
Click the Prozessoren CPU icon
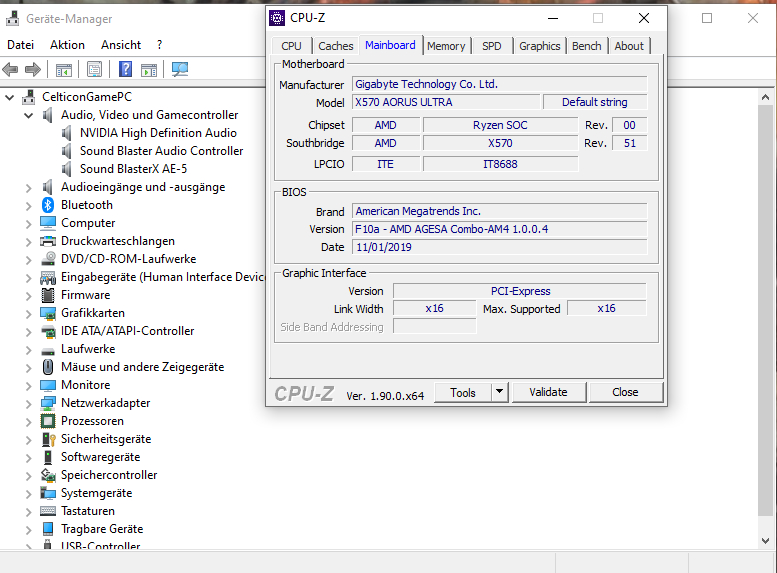48,421
